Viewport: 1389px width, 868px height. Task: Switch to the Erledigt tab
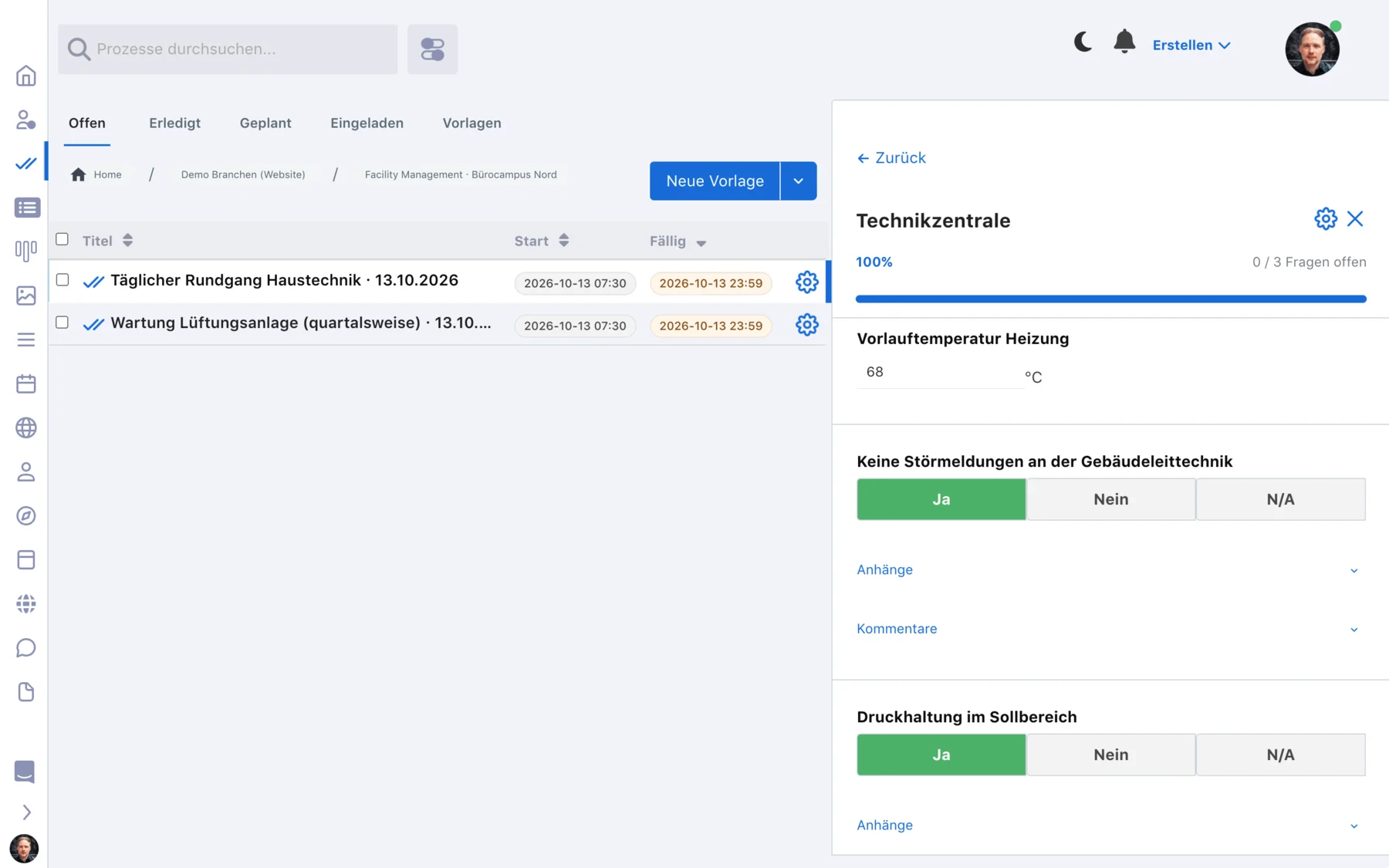pyautogui.click(x=174, y=123)
